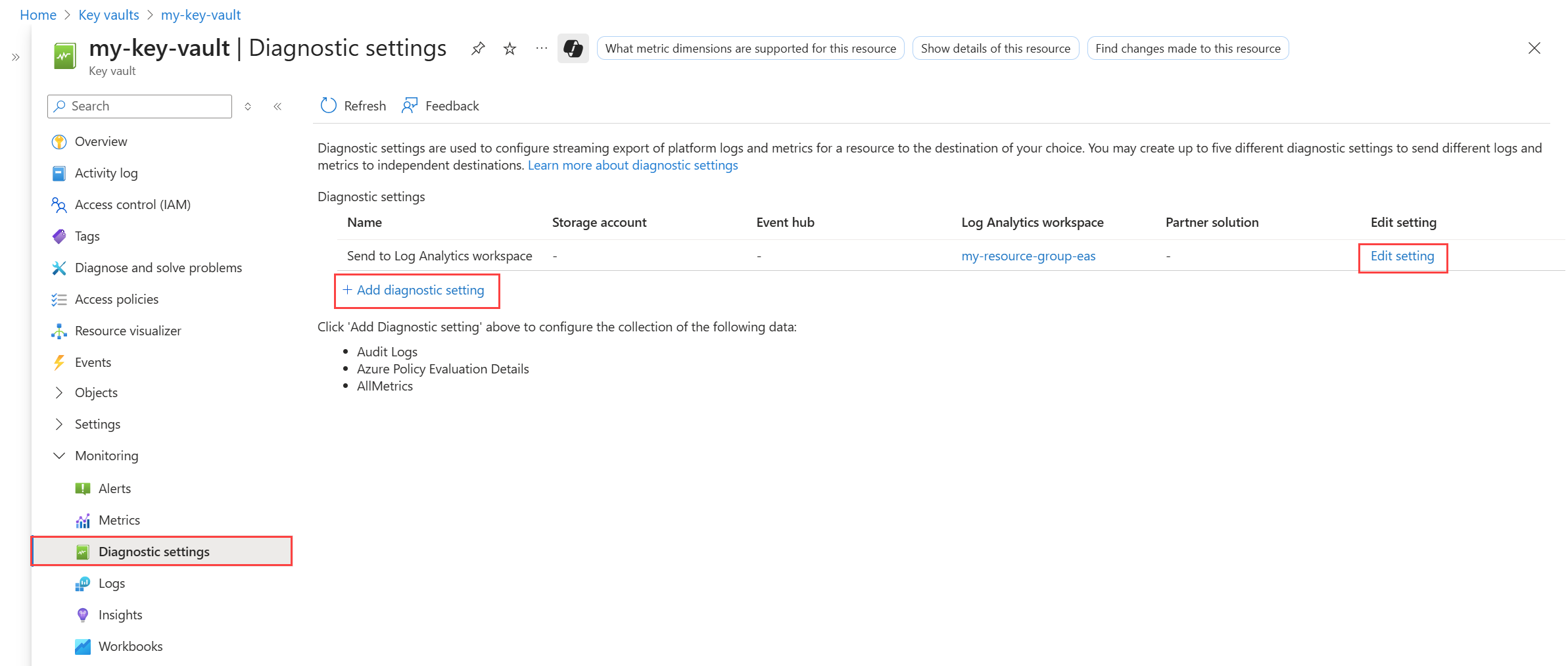The height and width of the screenshot is (666, 1568).
Task: Click the Key vaults breadcrumb
Action: [108, 14]
